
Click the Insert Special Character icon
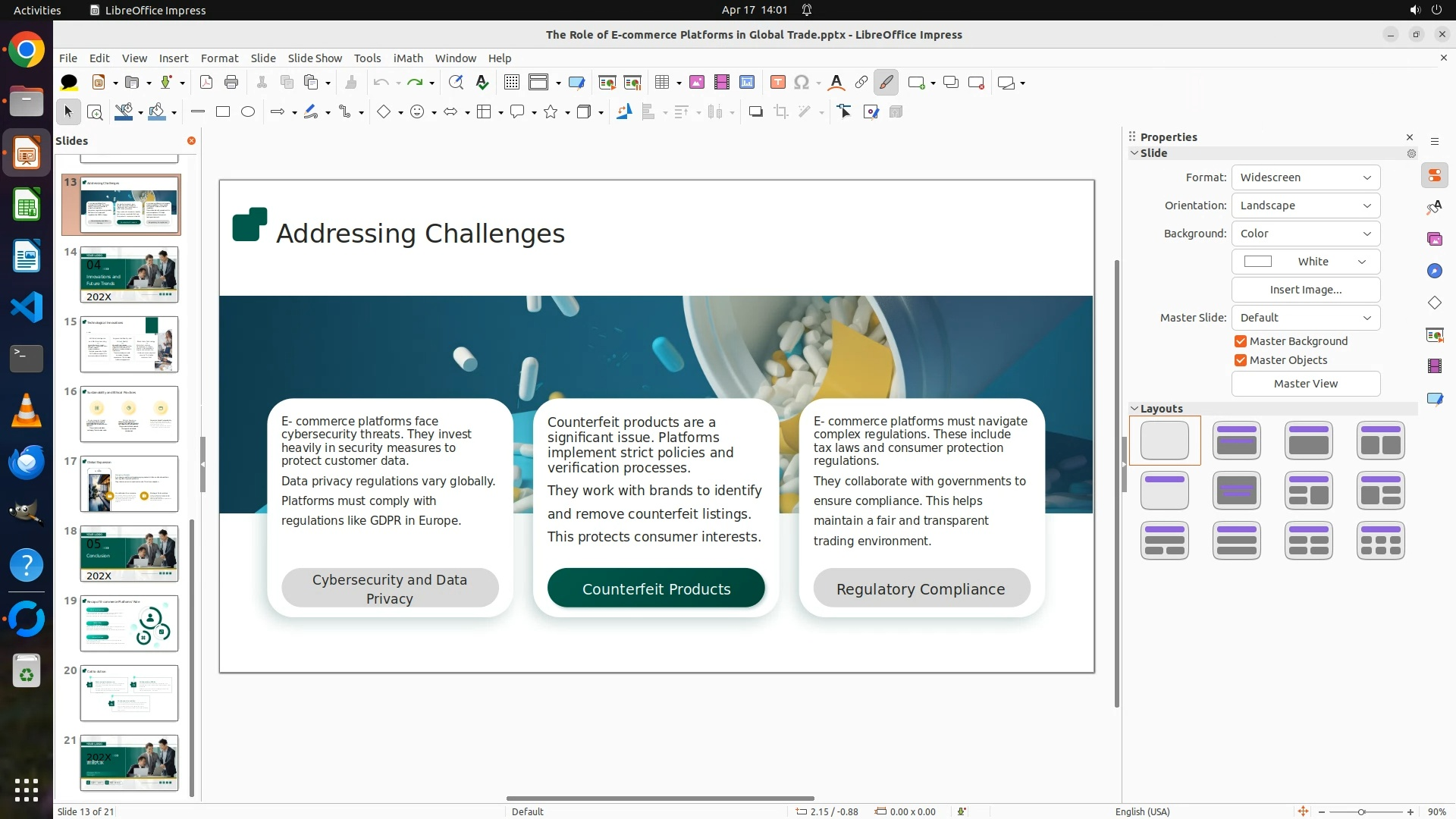point(802,83)
